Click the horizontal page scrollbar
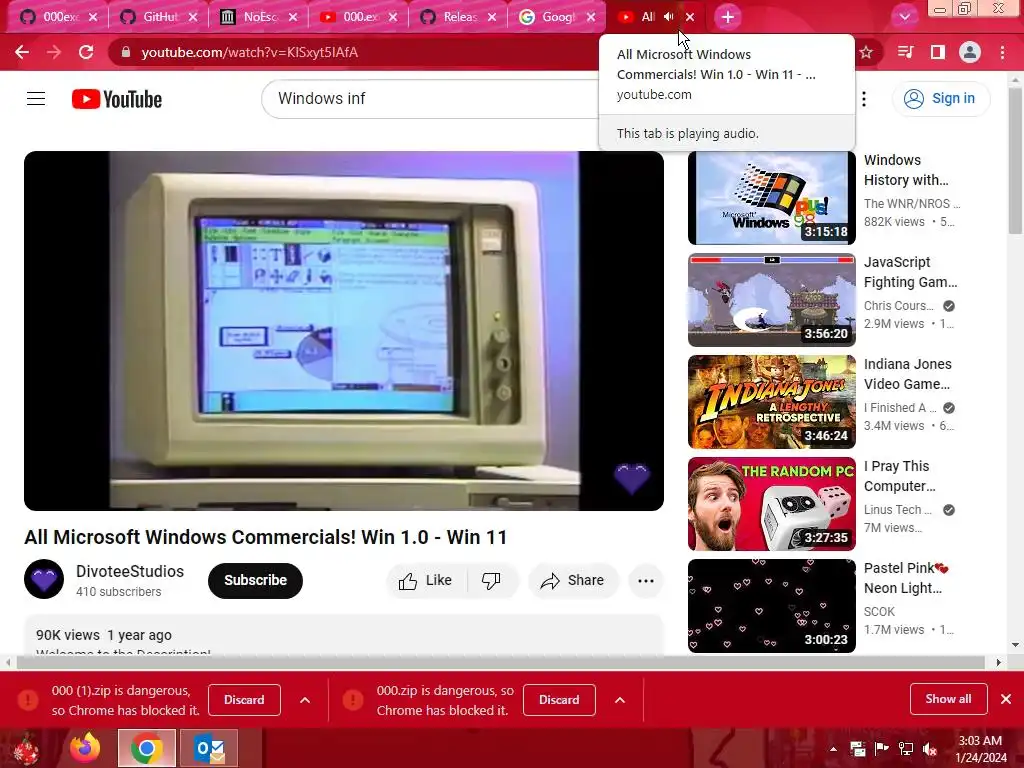1024x768 pixels. pos(500,662)
